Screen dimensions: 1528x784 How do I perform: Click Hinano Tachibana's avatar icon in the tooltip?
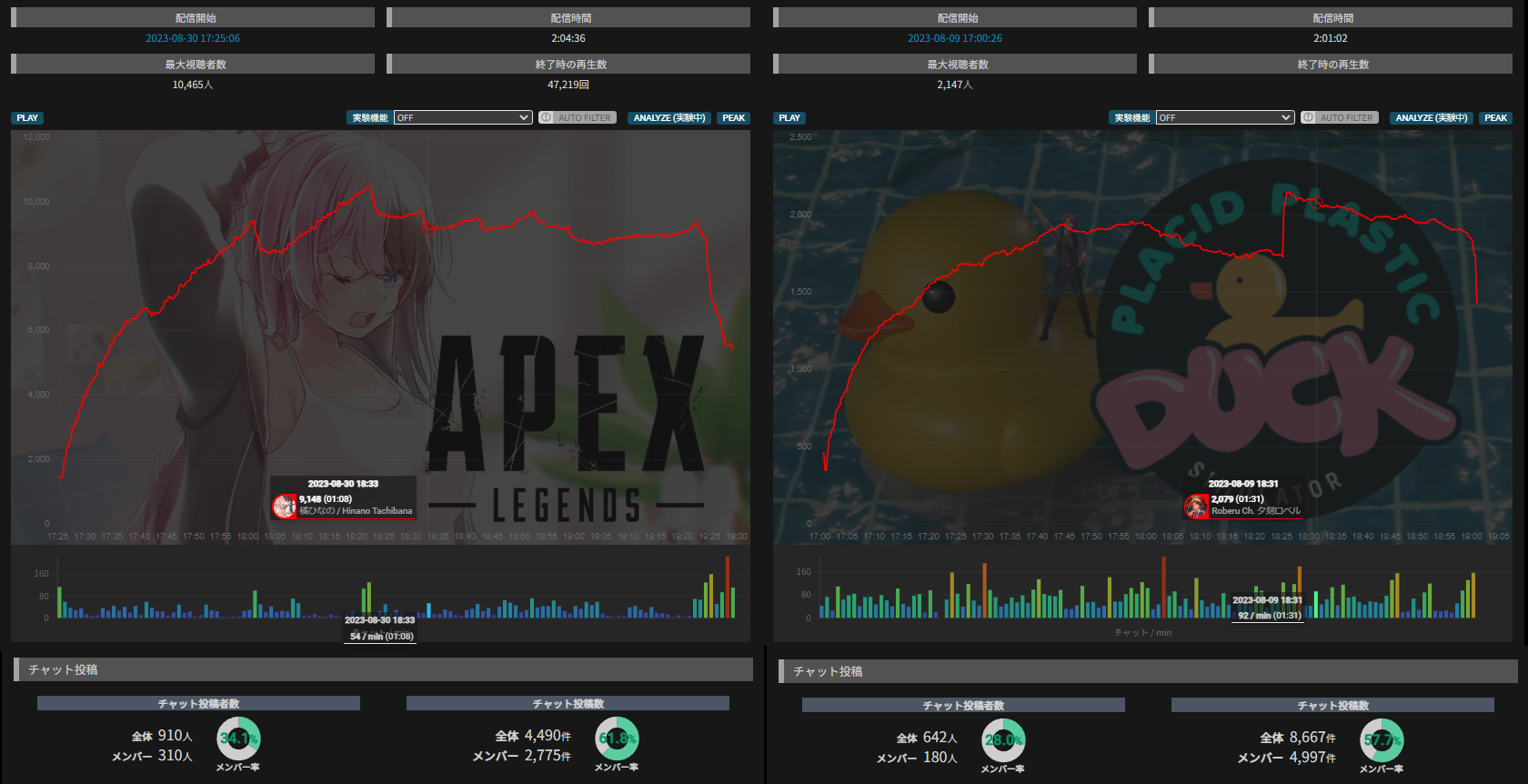tap(285, 506)
